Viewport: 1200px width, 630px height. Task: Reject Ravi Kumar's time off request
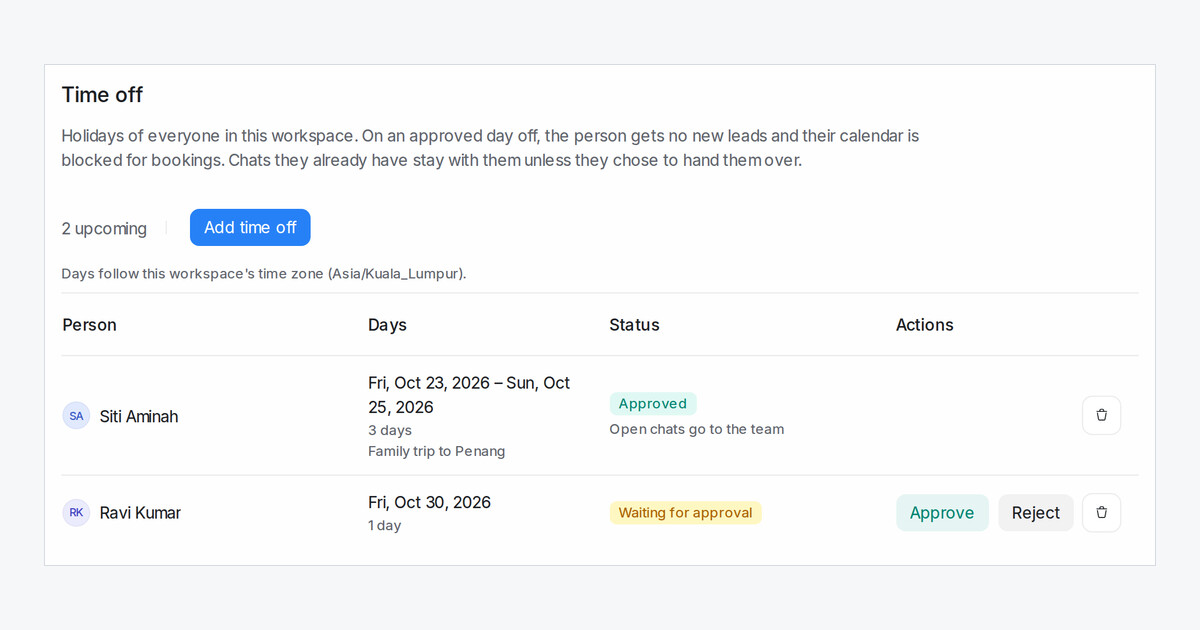pyautogui.click(x=1036, y=513)
